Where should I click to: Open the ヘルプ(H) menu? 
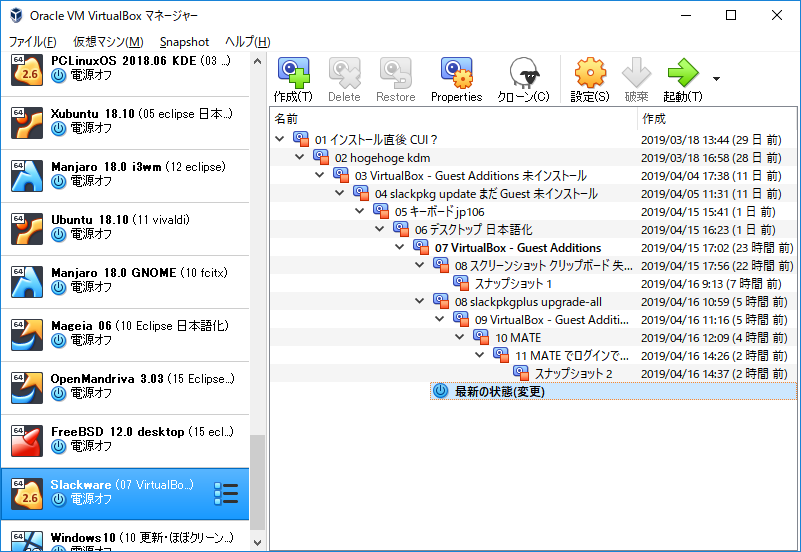pos(247,42)
